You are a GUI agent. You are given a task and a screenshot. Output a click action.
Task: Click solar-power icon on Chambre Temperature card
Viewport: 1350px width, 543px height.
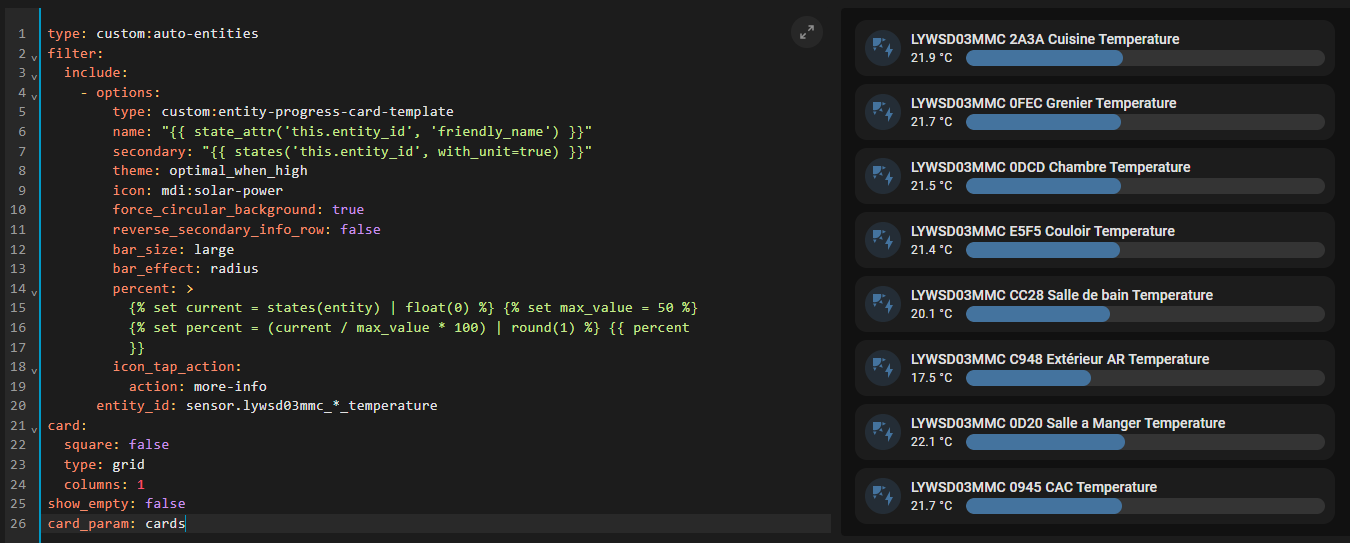883,176
